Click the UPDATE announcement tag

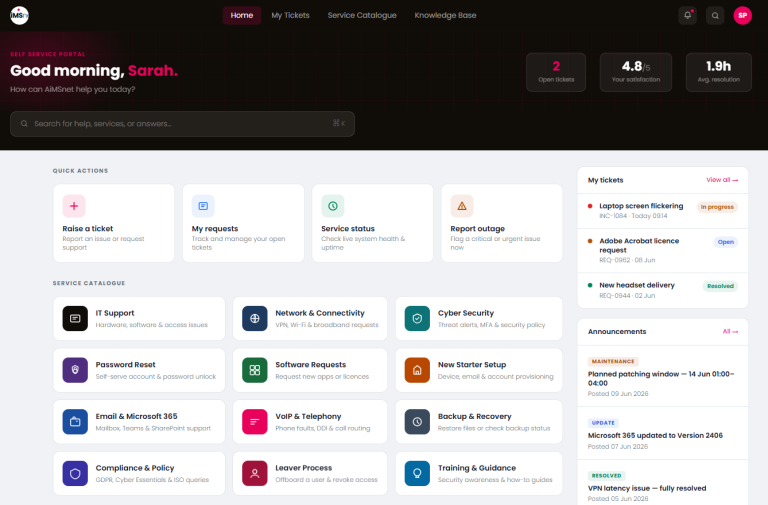coord(603,423)
